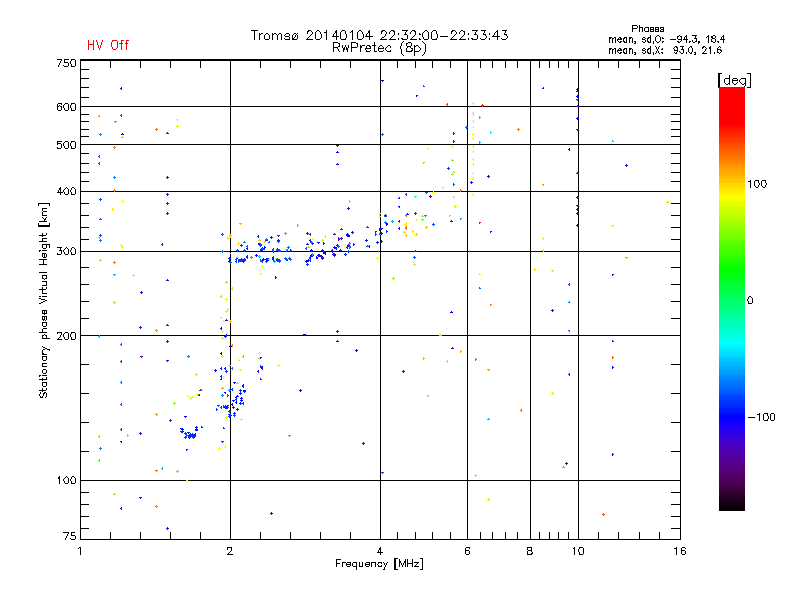Click the plot title 'Tromsø 20140104 22:32:00-22:33:43'

click(379, 35)
